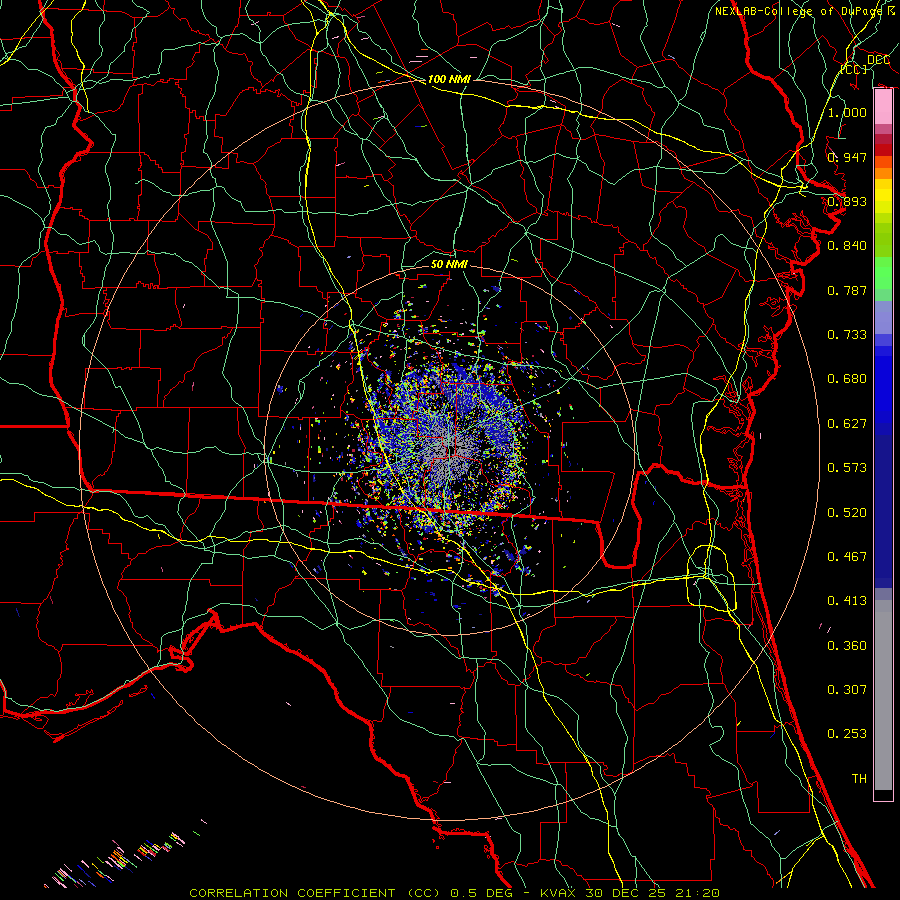The image size is (900, 900).
Task: Click the 0.573 scale label
Action: (x=847, y=467)
